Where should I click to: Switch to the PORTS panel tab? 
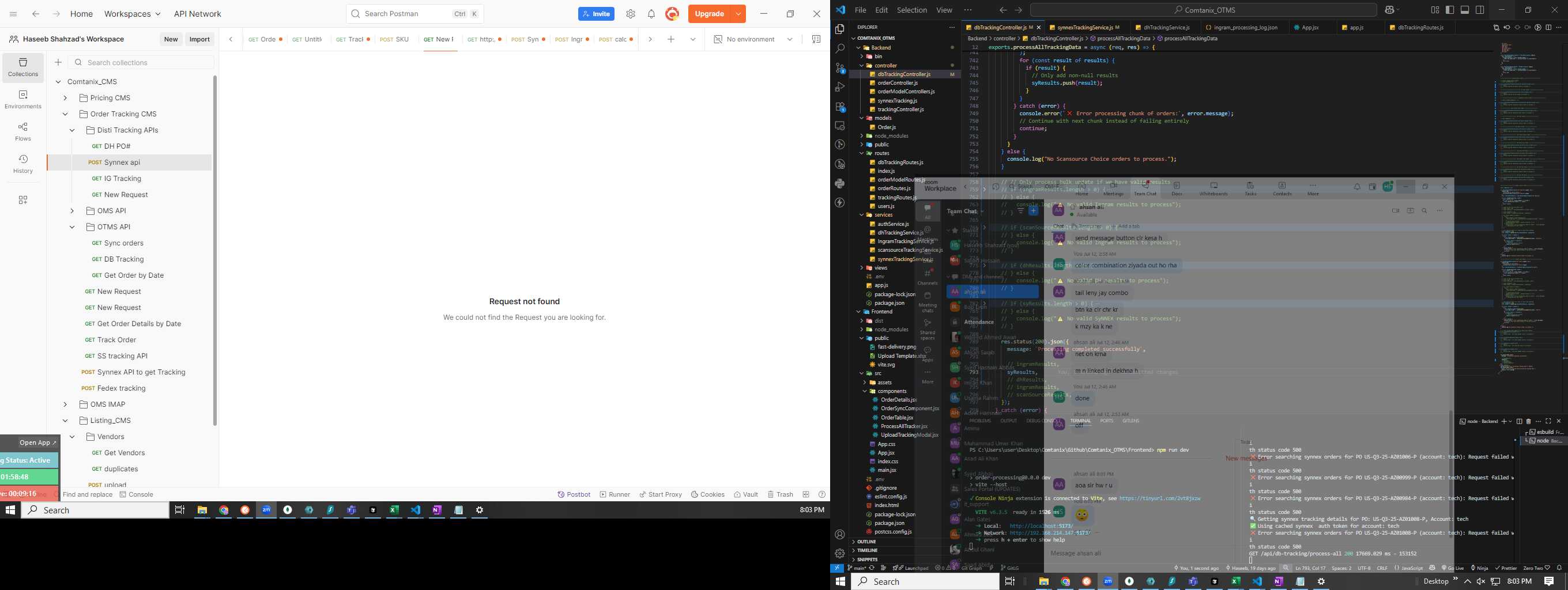[1106, 421]
